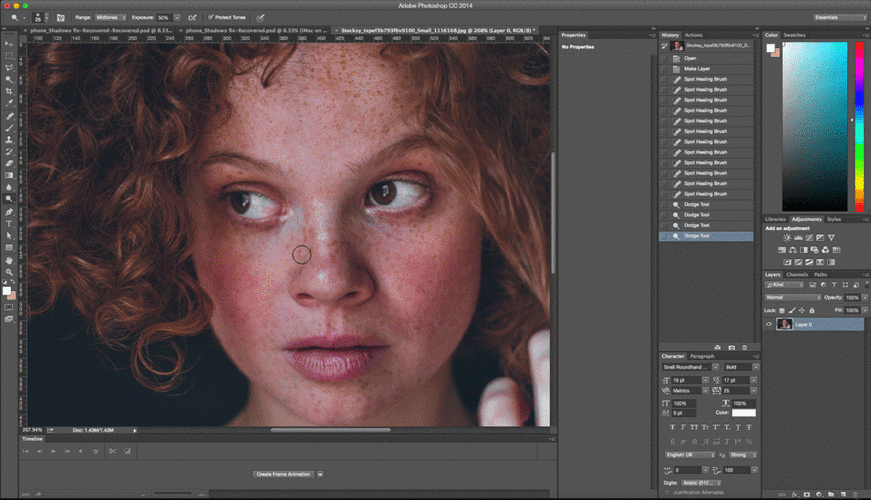Select the Type tool
The image size is (871, 500).
pyautogui.click(x=9, y=222)
